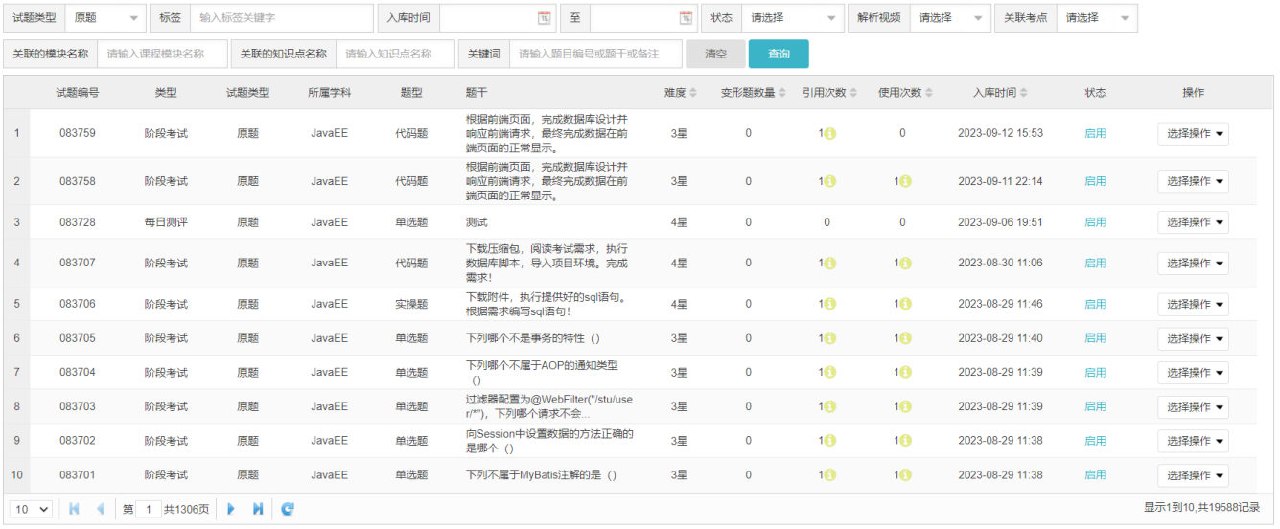1280x529 pixels.
Task: Open the 状态 dropdown
Action: tap(793, 18)
